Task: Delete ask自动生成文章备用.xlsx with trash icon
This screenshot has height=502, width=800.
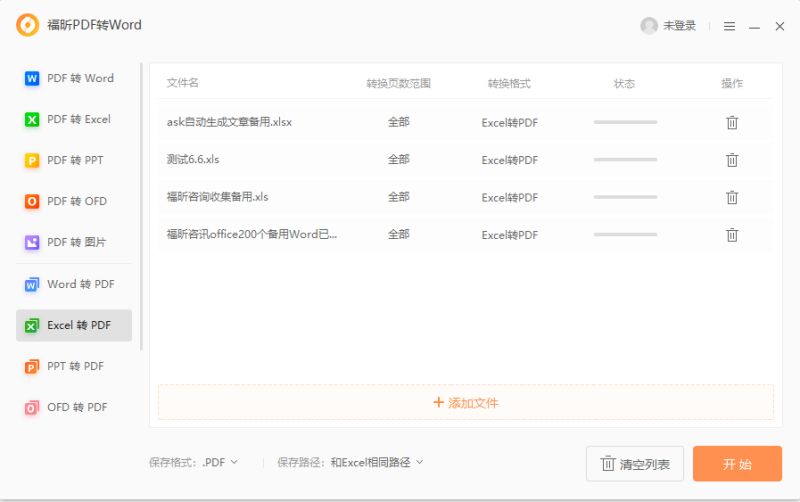Action: click(x=732, y=122)
